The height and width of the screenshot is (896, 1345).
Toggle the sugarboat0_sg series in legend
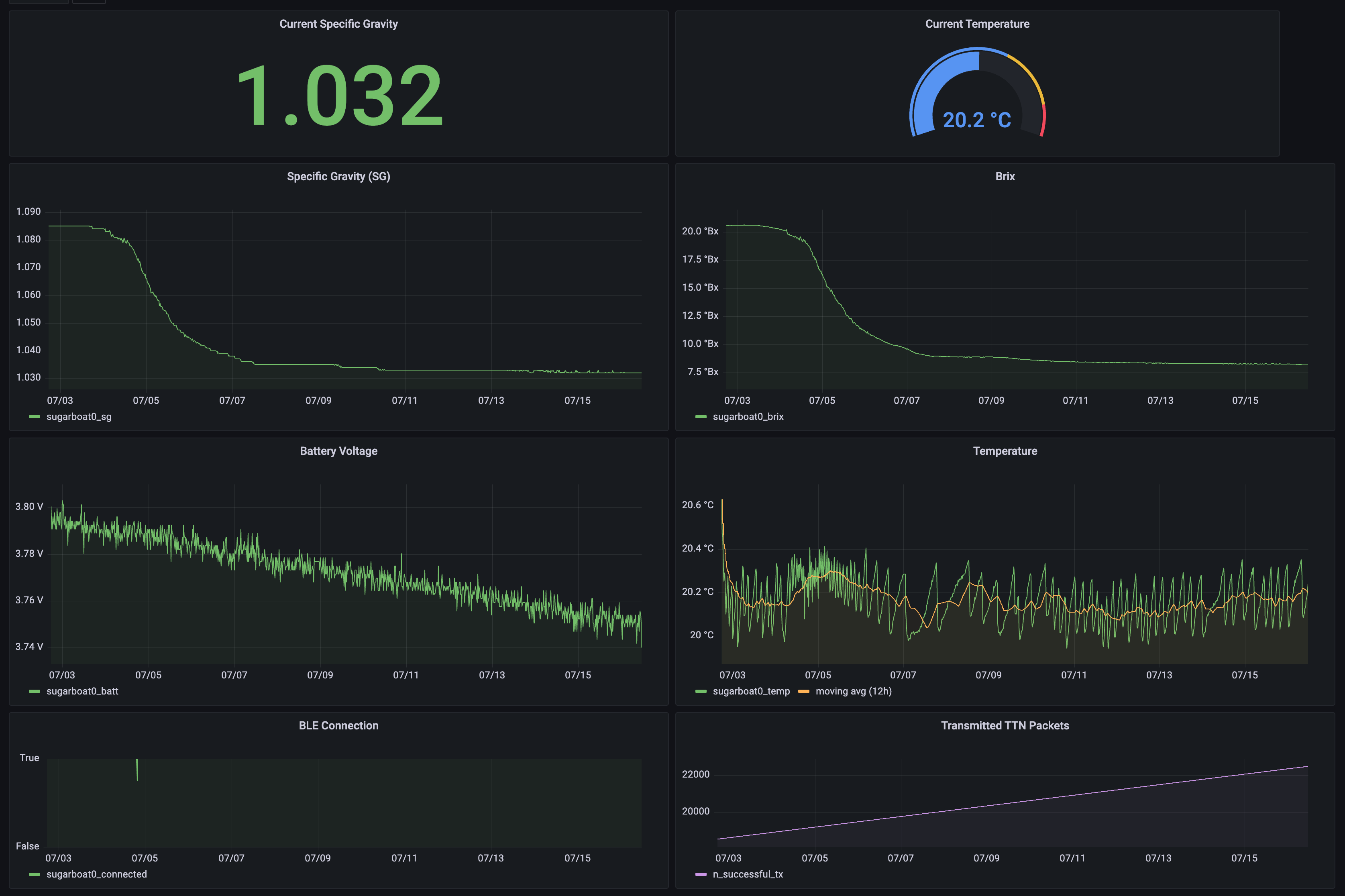click(x=79, y=417)
